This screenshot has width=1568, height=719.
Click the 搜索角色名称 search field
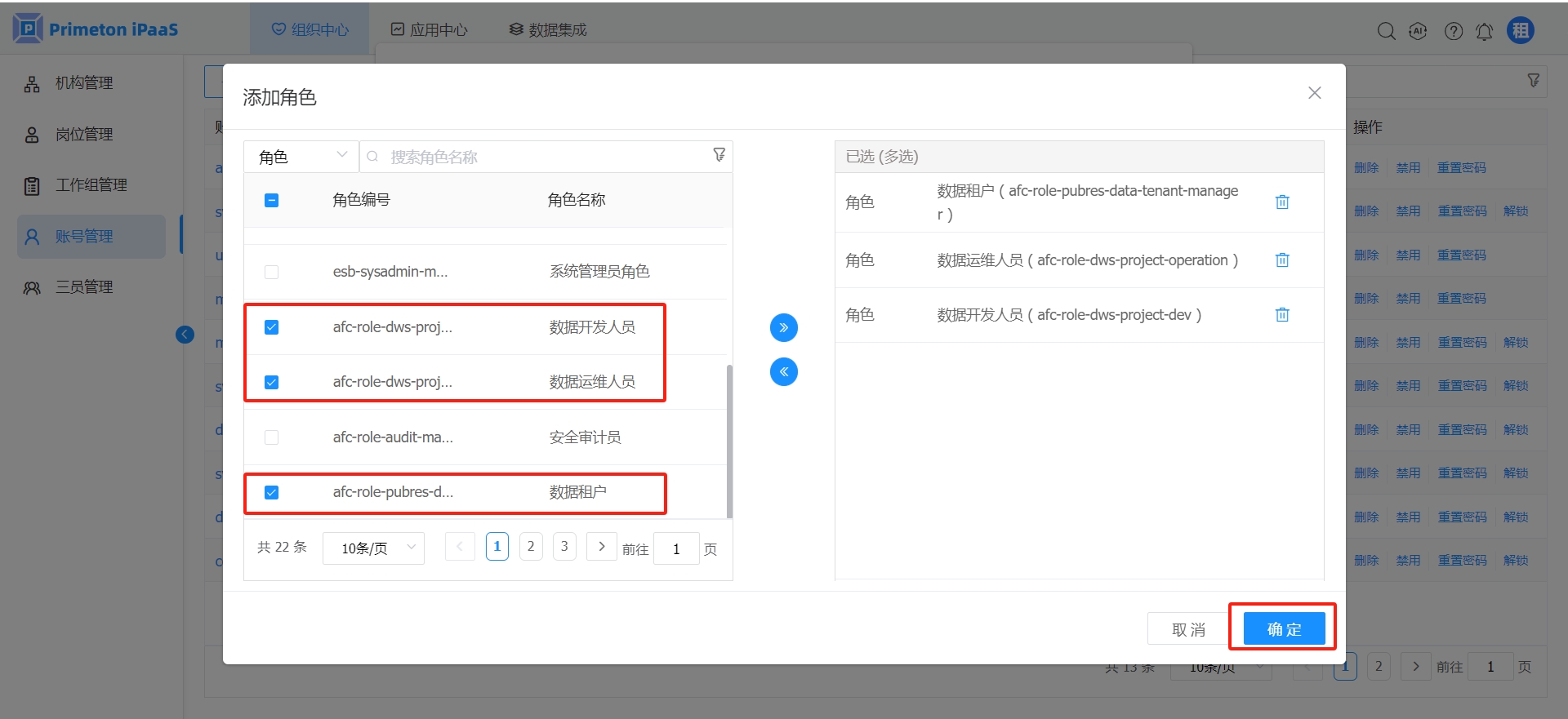[x=539, y=157]
